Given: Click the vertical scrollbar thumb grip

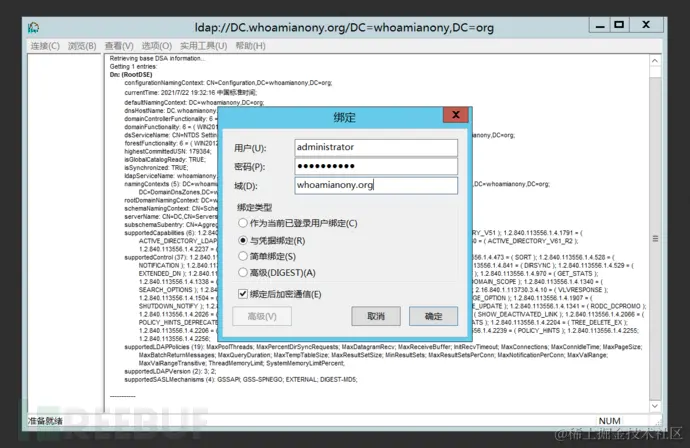Looking at the screenshot, I should click(x=655, y=239).
